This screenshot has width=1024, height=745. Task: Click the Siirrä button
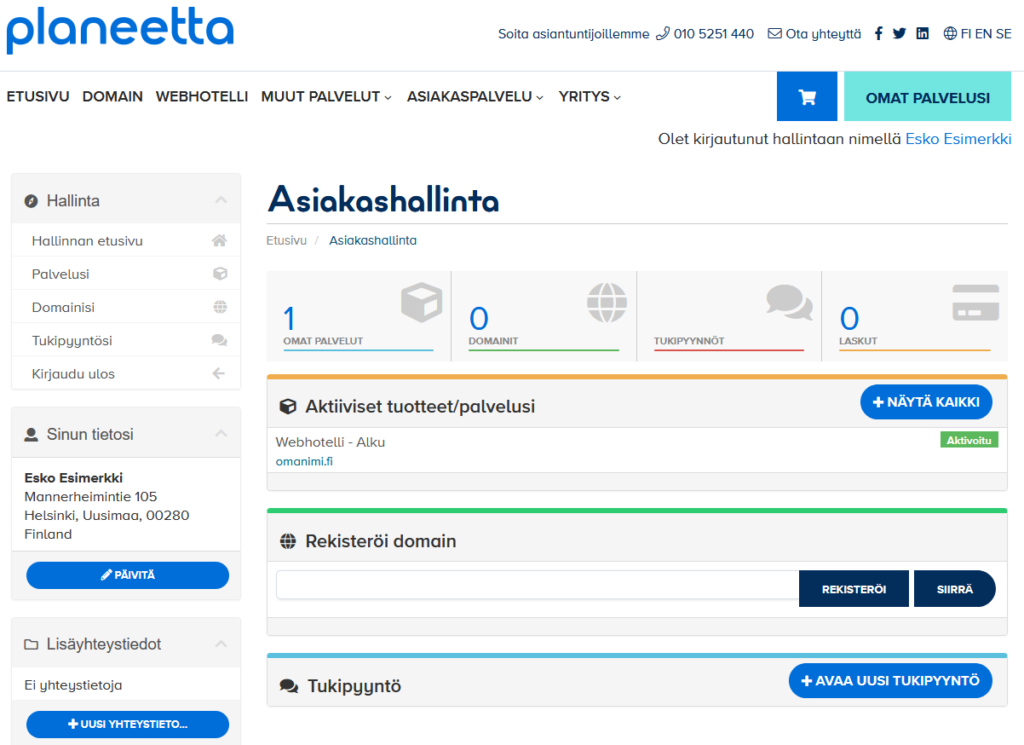point(955,589)
